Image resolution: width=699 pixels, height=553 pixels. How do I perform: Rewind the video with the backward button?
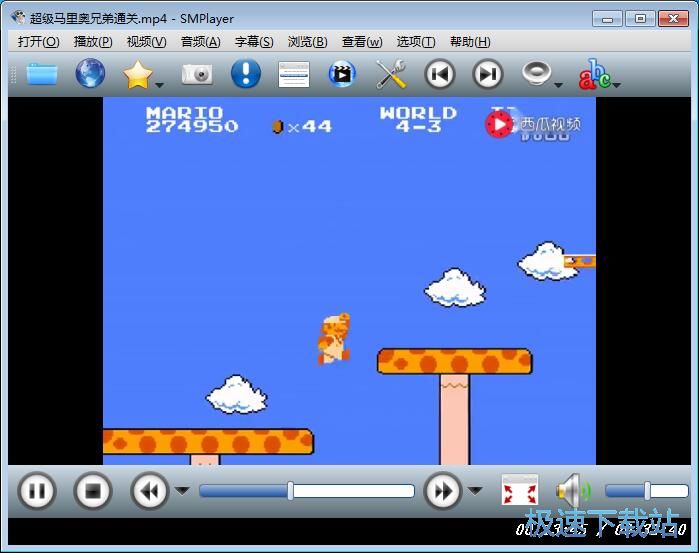click(150, 491)
